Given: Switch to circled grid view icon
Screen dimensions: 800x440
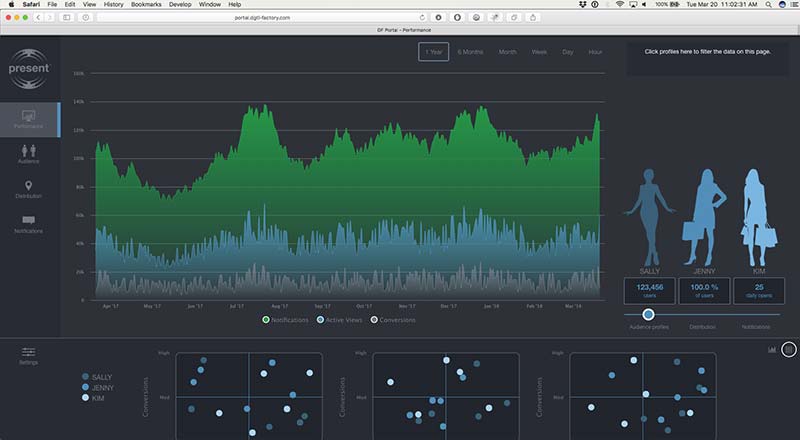Looking at the screenshot, I should point(789,350).
